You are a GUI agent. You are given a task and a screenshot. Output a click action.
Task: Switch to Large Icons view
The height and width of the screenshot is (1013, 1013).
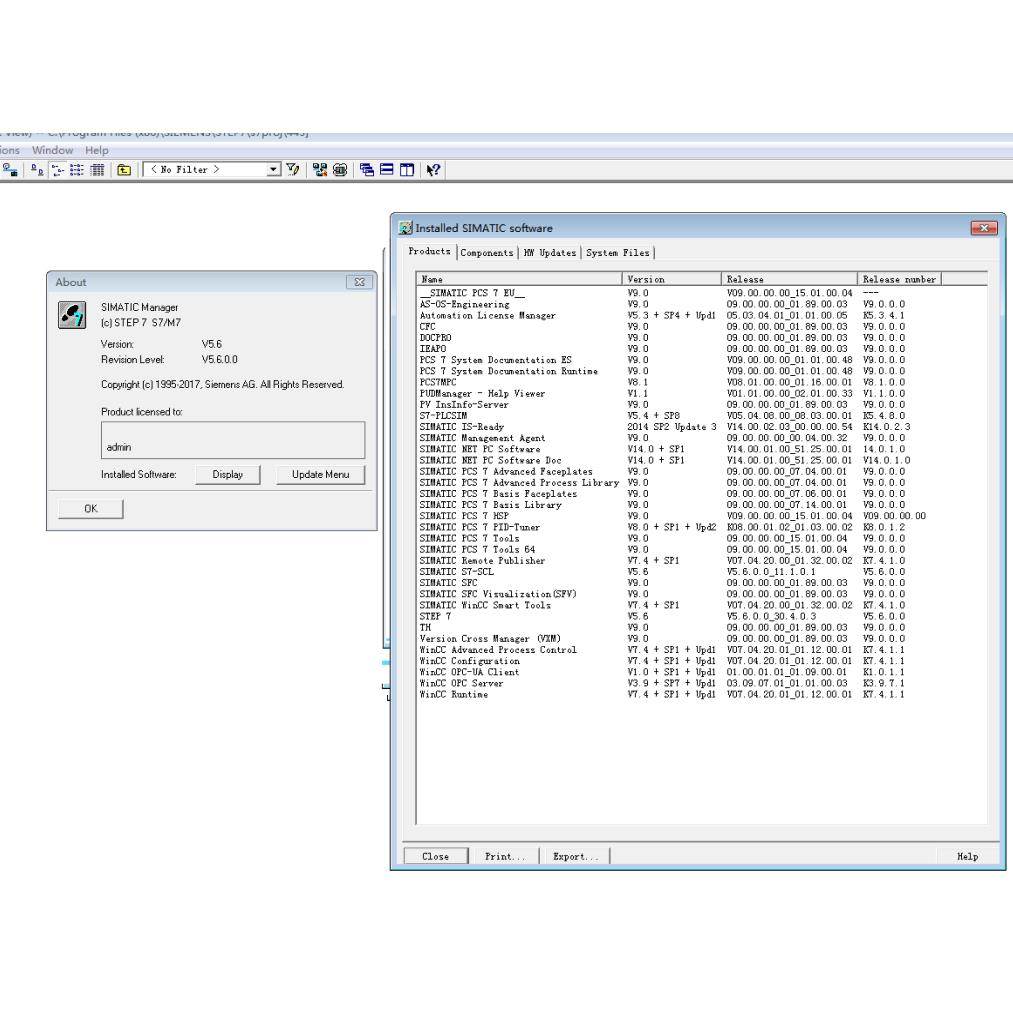37,170
